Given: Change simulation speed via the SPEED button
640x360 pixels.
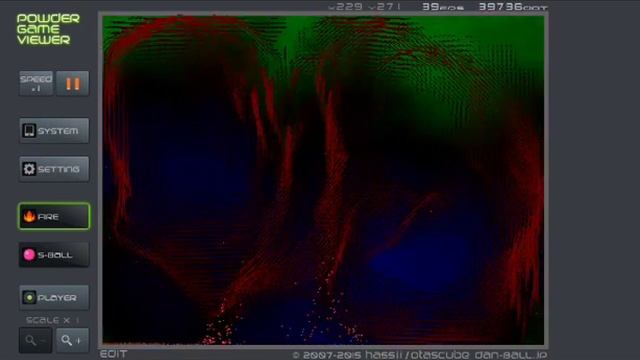Looking at the screenshot, I should click(36, 84).
